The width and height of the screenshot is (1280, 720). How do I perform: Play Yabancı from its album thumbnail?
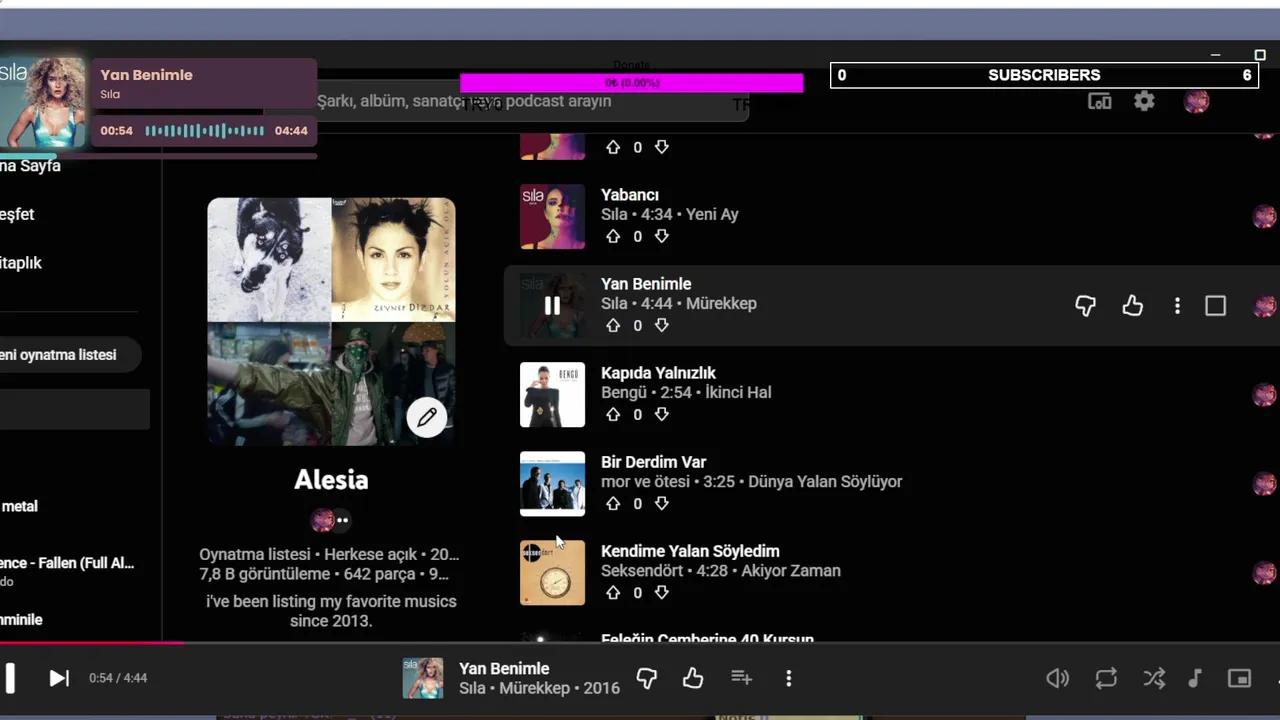[x=552, y=216]
